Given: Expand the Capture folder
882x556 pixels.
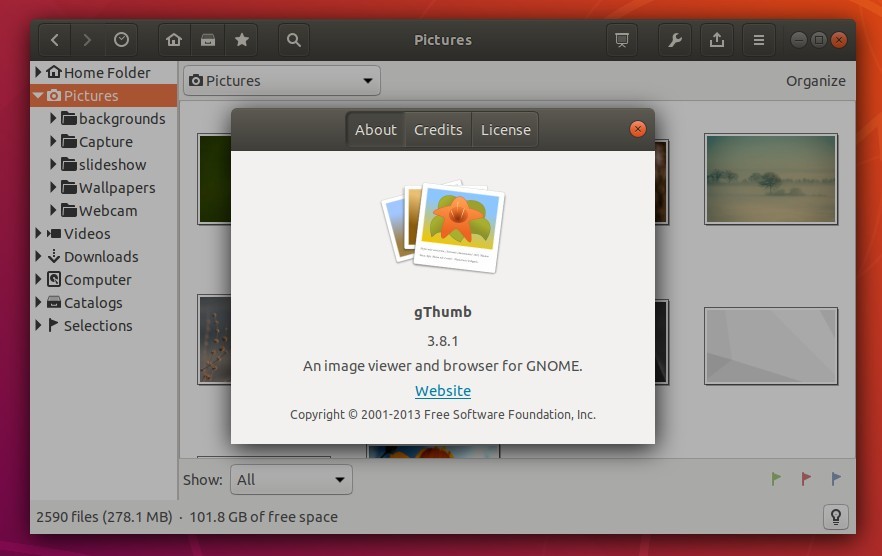Looking at the screenshot, I should point(53,141).
